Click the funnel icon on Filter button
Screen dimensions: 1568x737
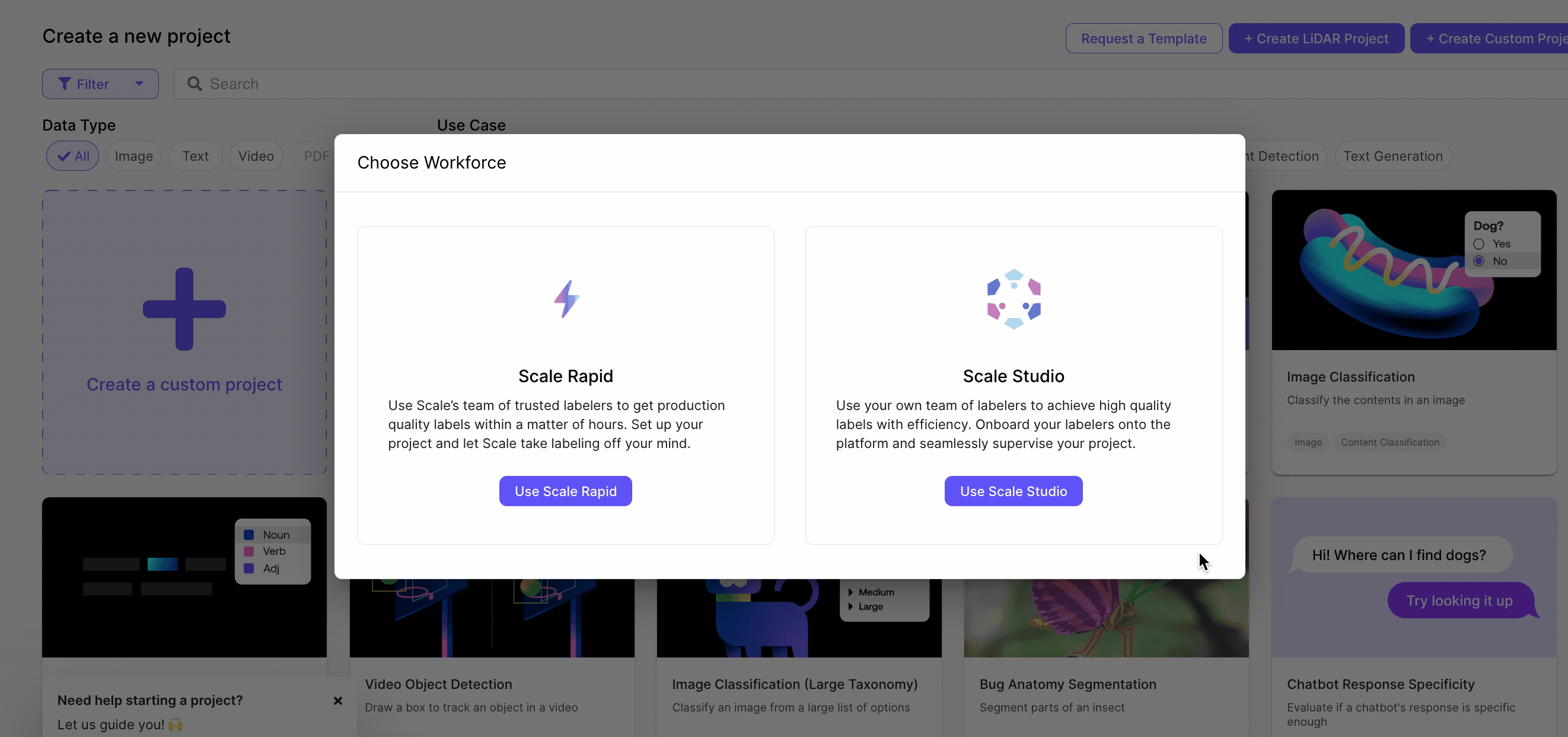65,84
